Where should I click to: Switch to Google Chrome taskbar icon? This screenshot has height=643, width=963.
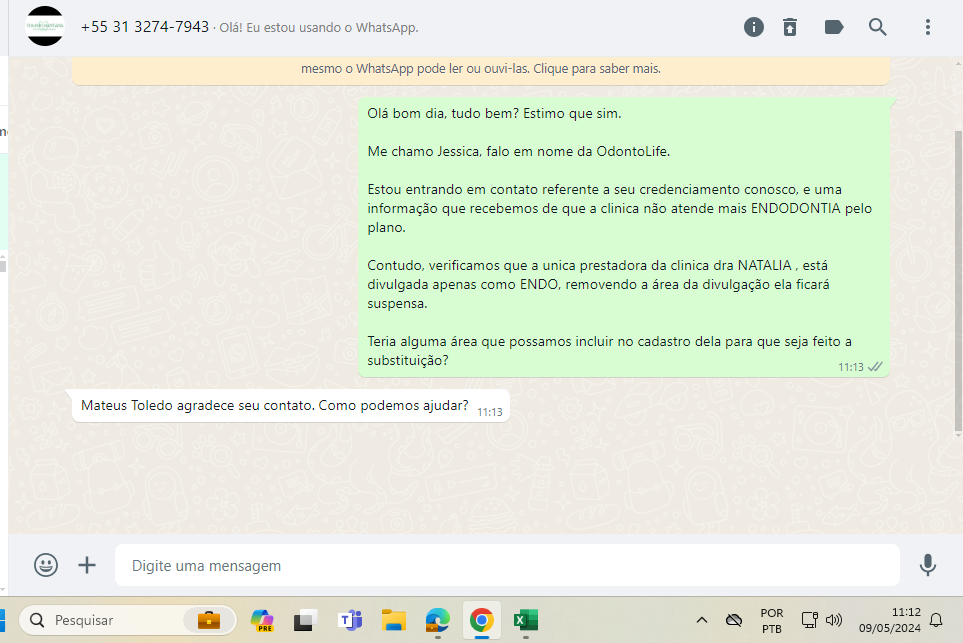[x=482, y=620]
